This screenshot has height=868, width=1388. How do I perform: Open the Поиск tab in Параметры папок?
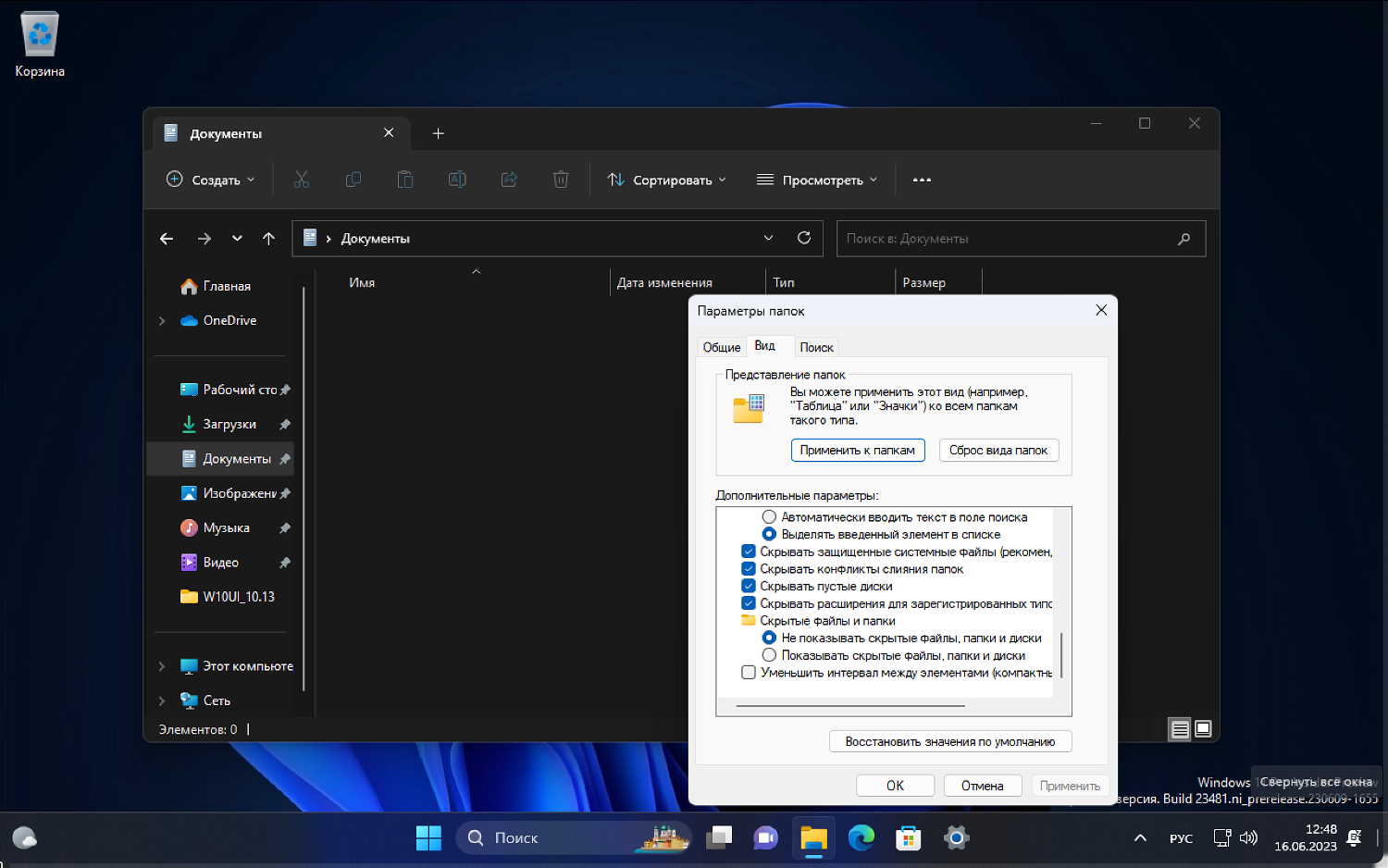tap(816, 346)
